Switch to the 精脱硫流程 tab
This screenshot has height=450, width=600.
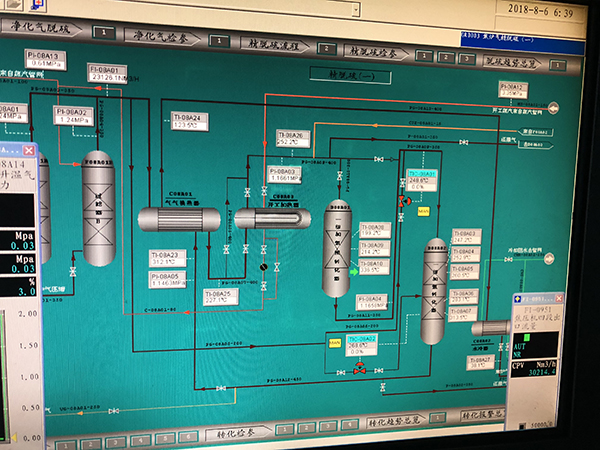[275, 43]
